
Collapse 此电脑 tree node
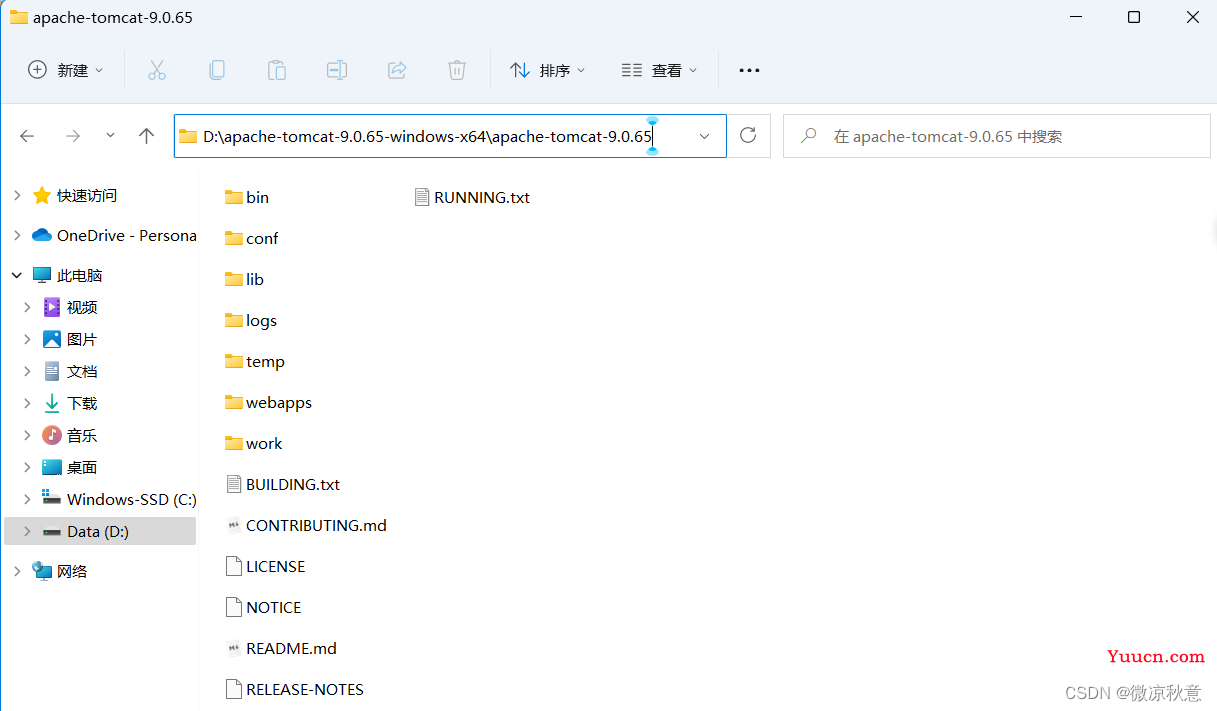click(17, 275)
